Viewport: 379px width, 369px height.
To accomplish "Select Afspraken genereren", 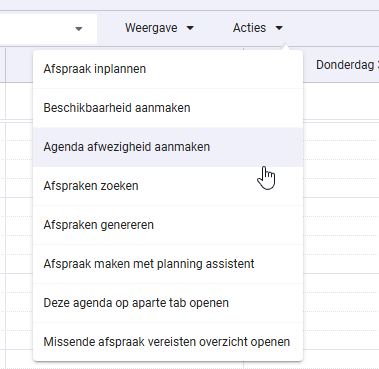I will pyautogui.click(x=168, y=225).
